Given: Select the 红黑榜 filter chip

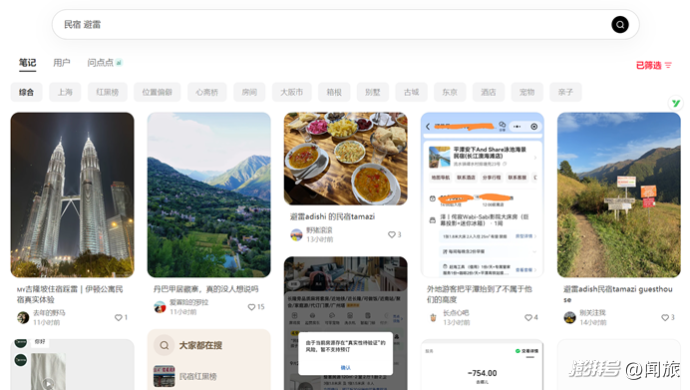Looking at the screenshot, I should pyautogui.click(x=107, y=92).
